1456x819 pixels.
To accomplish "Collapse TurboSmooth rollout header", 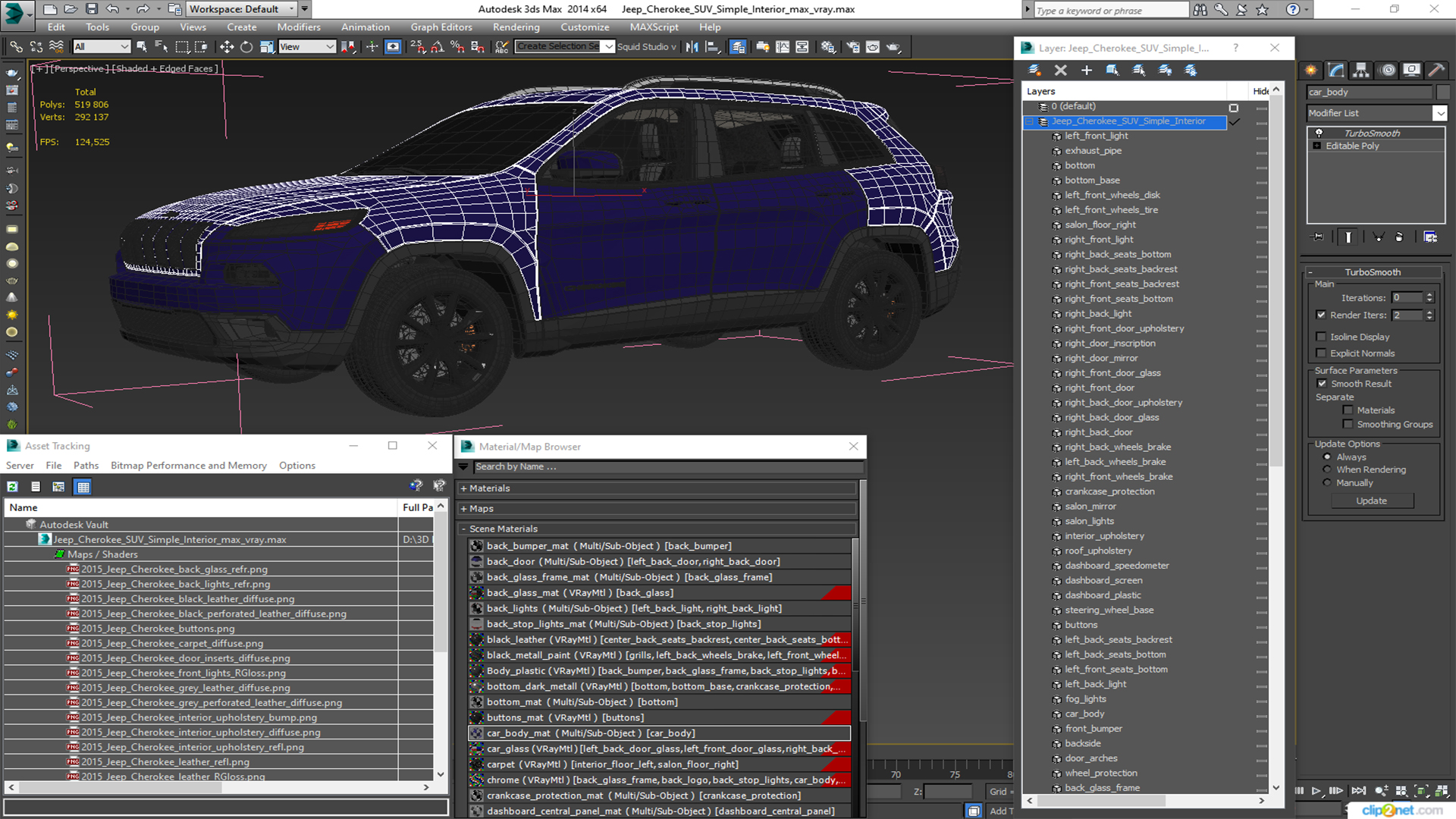I will coord(1373,272).
